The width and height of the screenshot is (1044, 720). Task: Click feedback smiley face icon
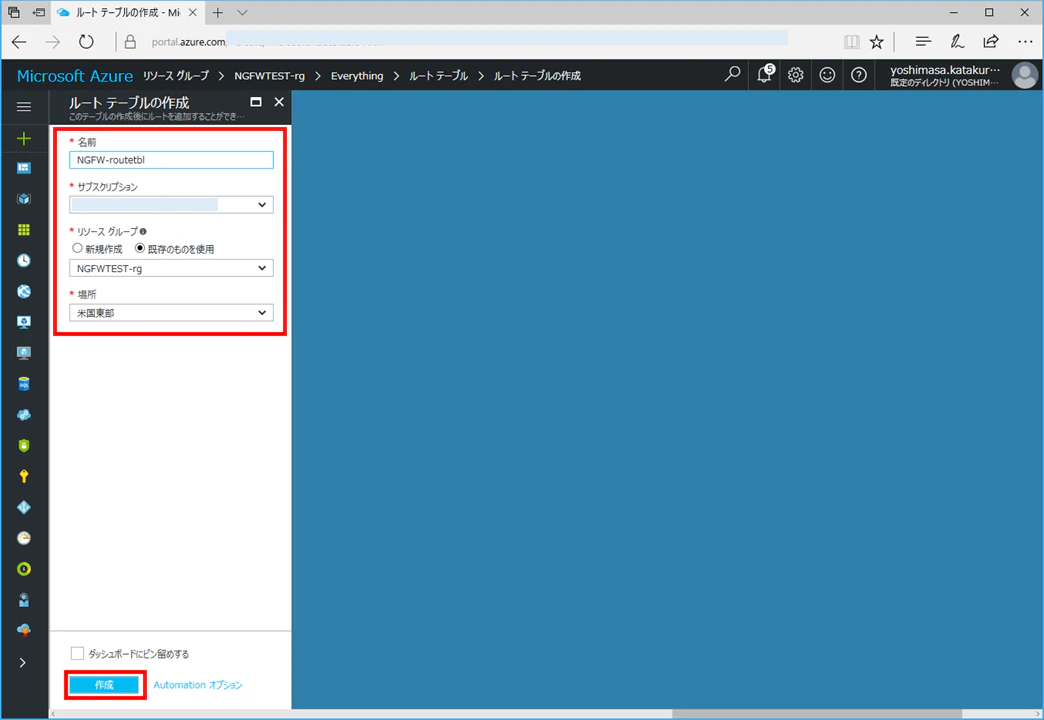[827, 75]
